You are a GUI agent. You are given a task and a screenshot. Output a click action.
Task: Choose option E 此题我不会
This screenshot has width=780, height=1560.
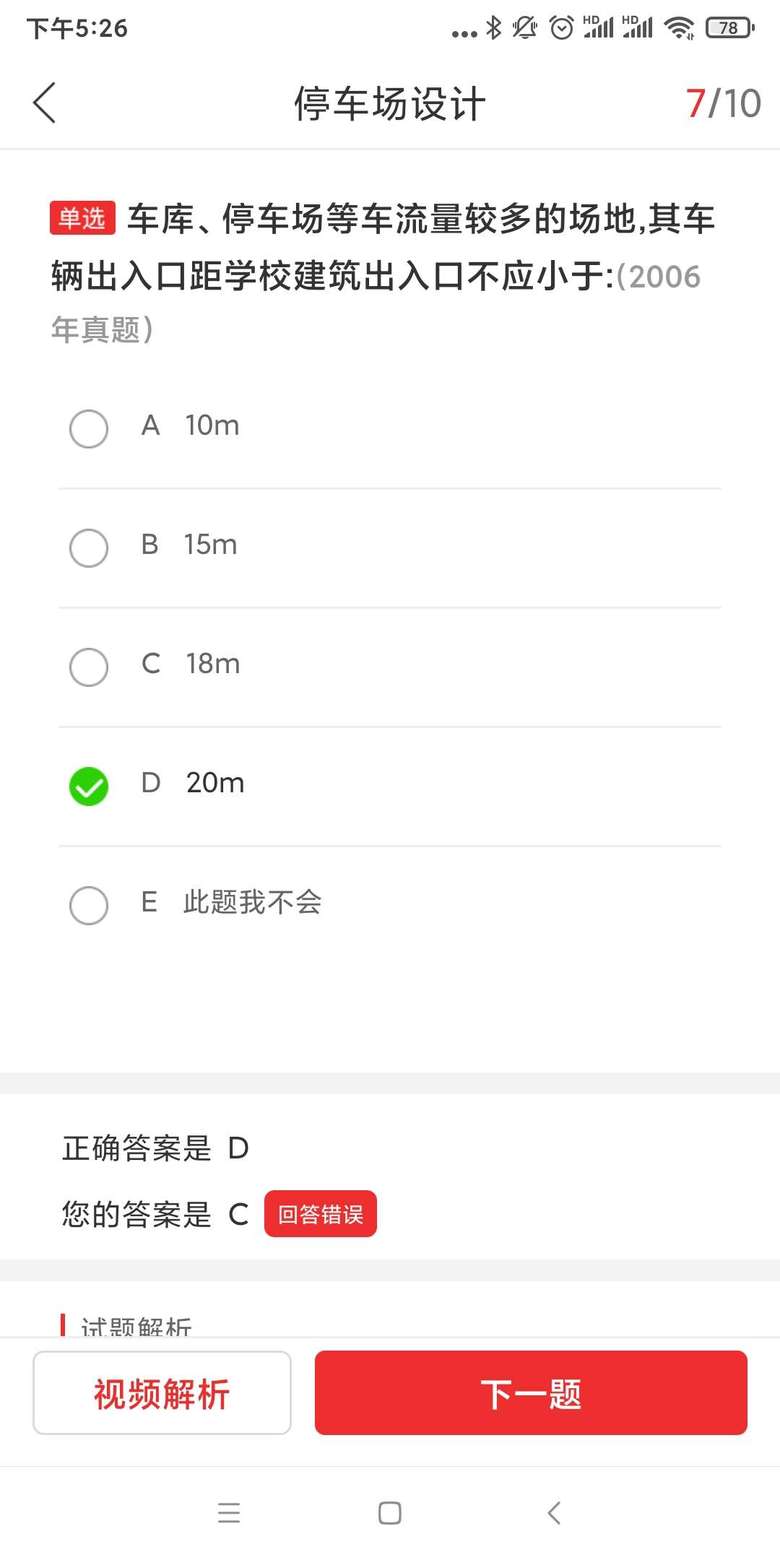pos(89,905)
